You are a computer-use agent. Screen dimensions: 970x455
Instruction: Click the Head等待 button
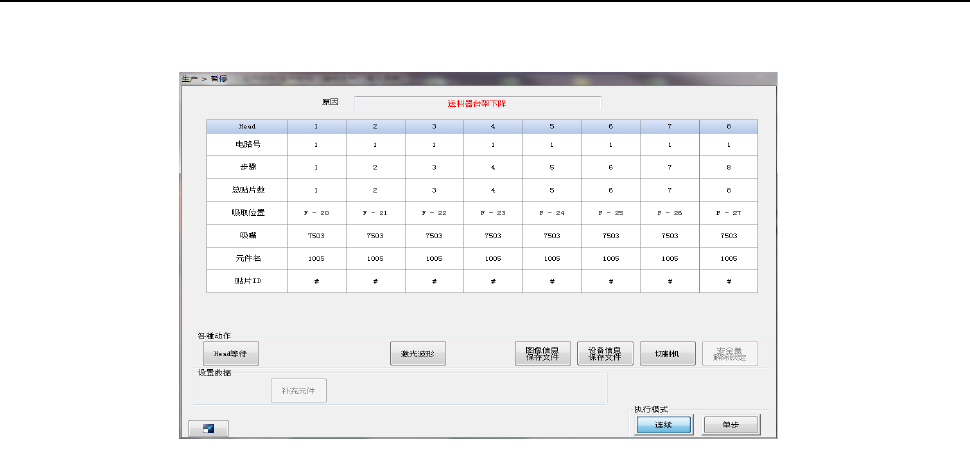[x=231, y=354]
